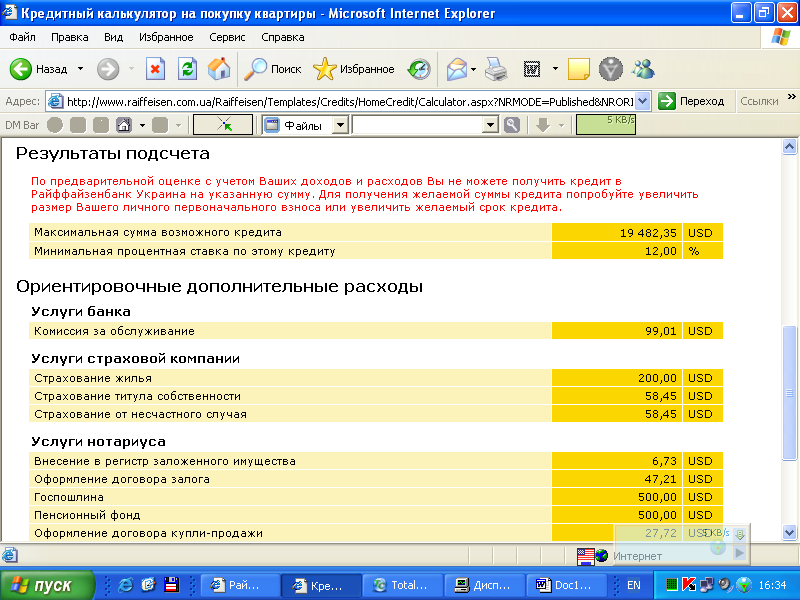Screen dimensions: 800x600
Task: Open Internet Explorer quick launch icon
Action: 125,585
